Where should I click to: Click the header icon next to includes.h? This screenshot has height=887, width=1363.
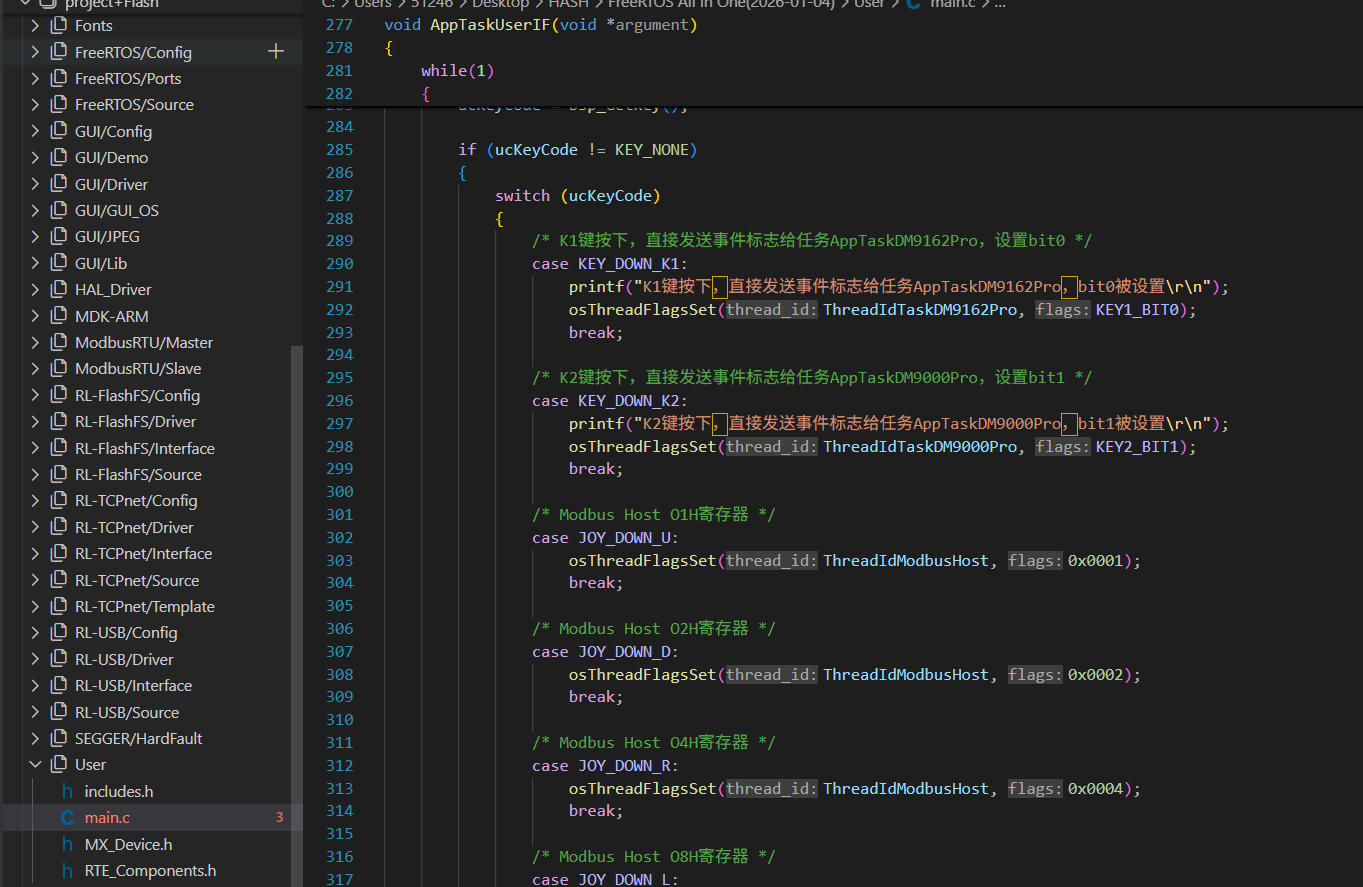pos(67,791)
